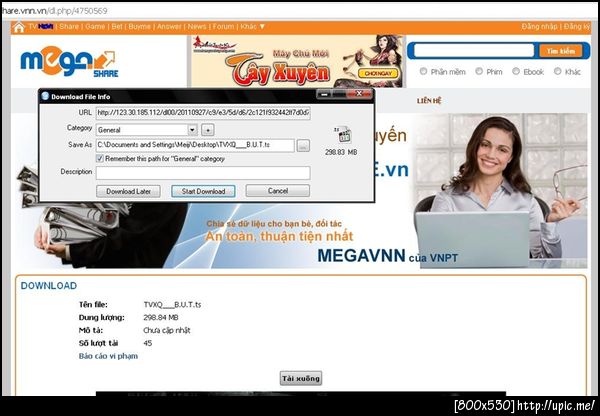The height and width of the screenshot is (416, 600).
Task: Click Báo cáo vi phạm report link
Action: point(108,356)
